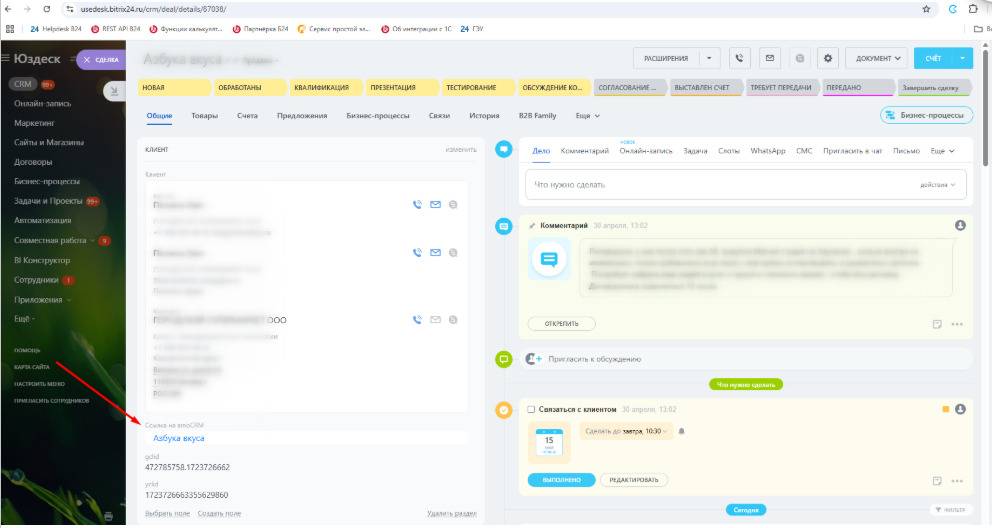This screenshot has width=992, height=528.
Task: Click the Удалить раздел link
Action: [452, 513]
